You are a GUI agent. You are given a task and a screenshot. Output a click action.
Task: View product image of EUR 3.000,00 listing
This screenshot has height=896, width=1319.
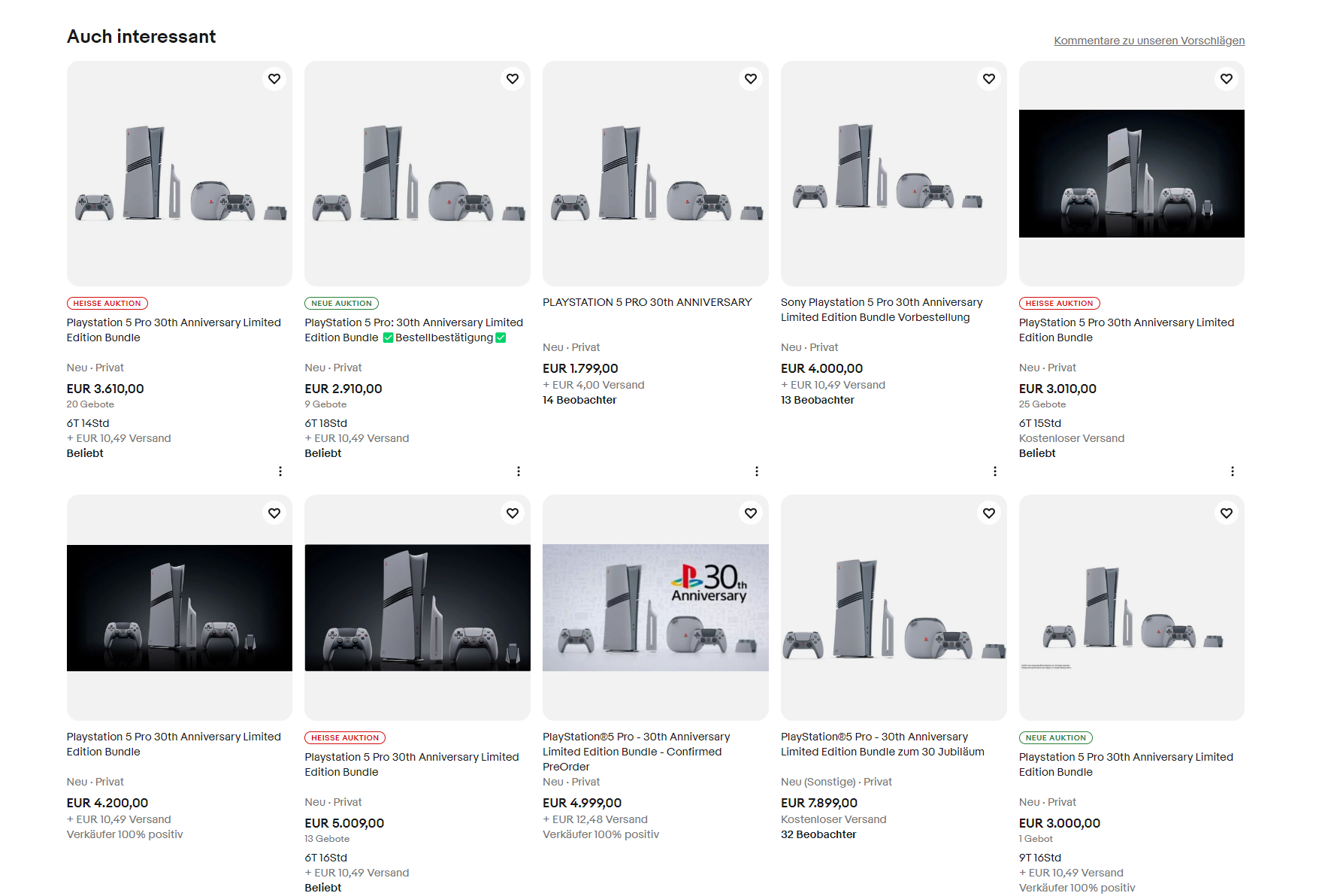pos(1132,608)
